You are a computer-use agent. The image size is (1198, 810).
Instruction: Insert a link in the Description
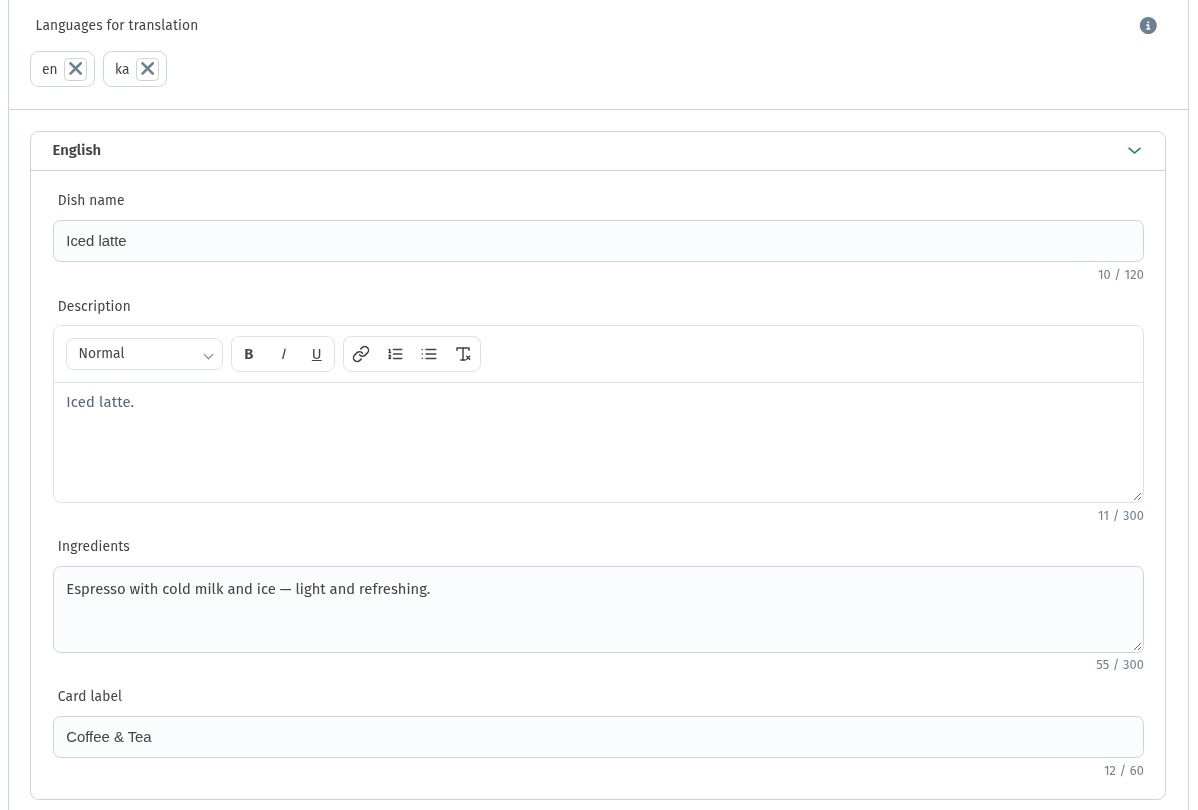361,354
